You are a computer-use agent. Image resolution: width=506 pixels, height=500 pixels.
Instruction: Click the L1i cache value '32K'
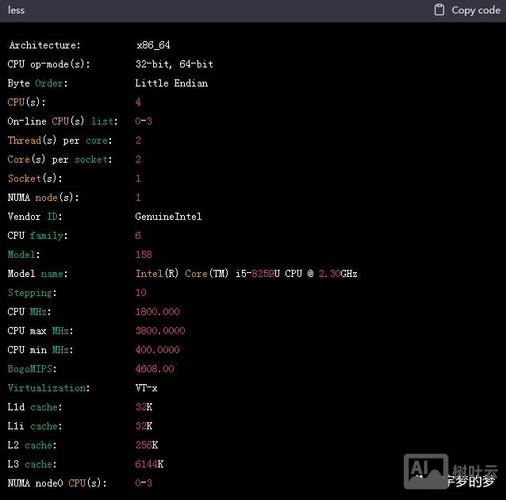pyautogui.click(x=144, y=426)
